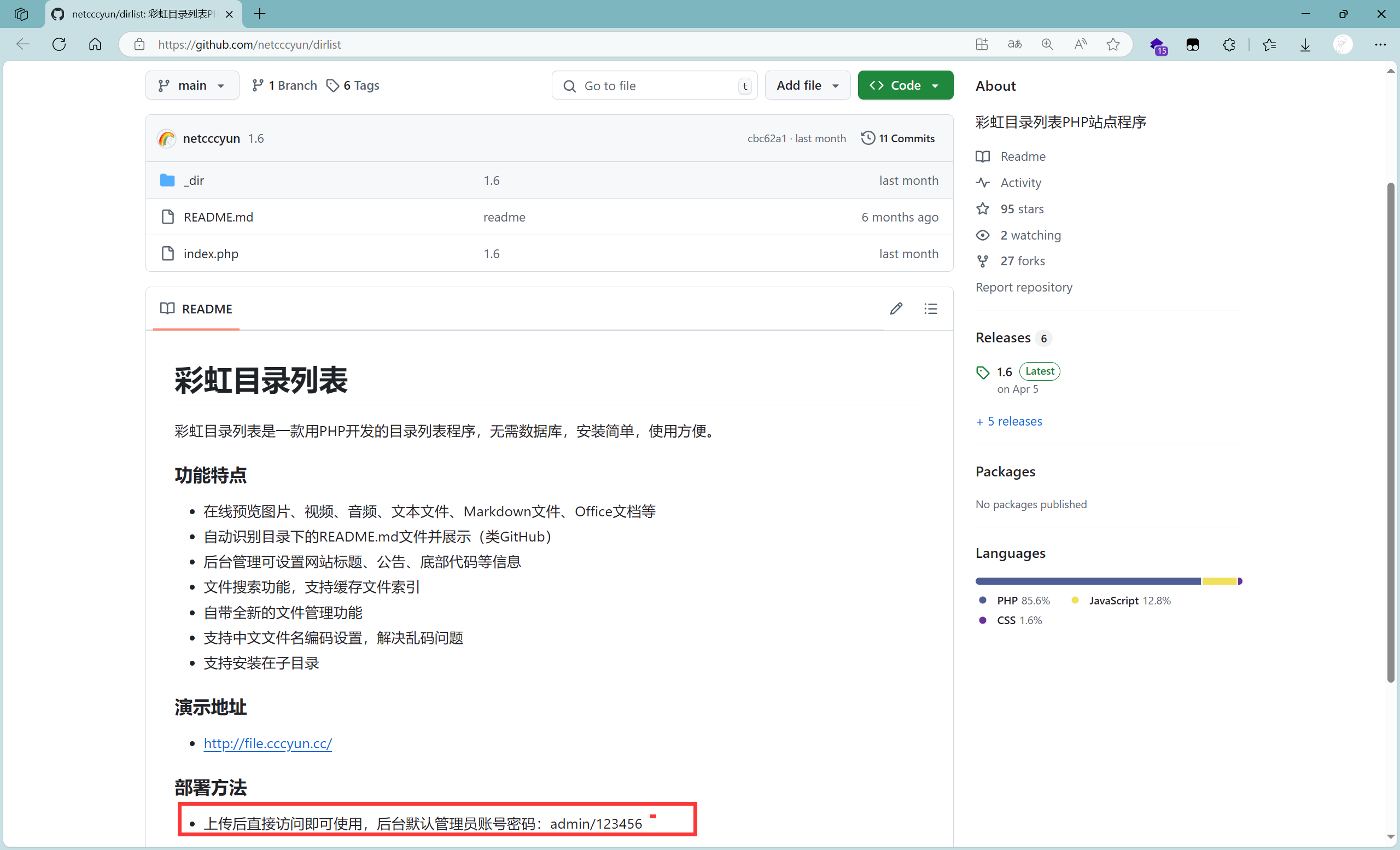1400x850 pixels.
Task: Open browser Extensions puzzle icon
Action: 1229,44
